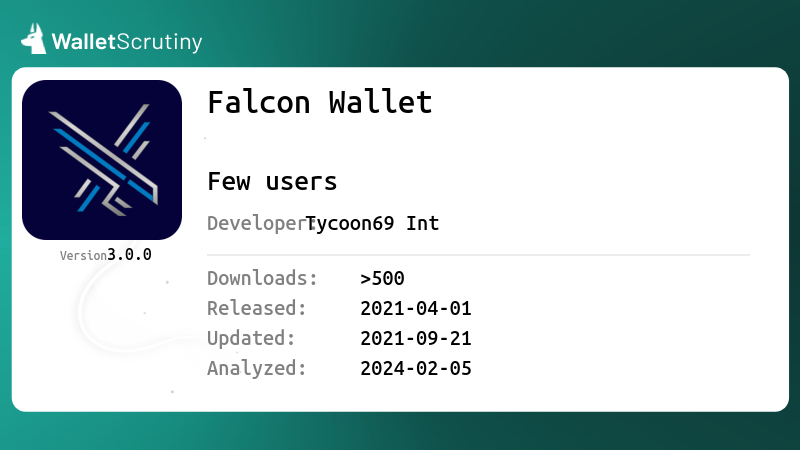This screenshot has width=800, height=450.
Task: Click the Version label under icon
Action: [x=83, y=256]
